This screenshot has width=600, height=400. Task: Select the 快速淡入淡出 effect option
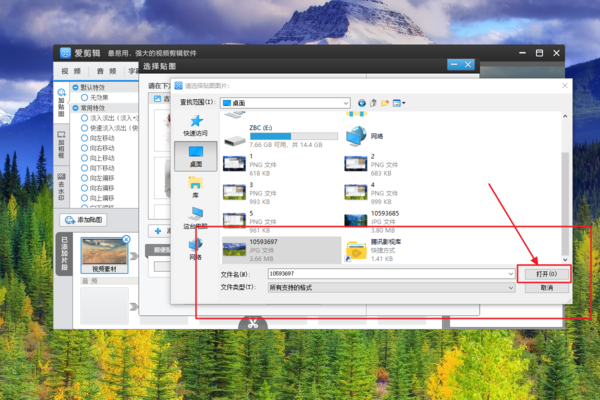pyautogui.click(x=109, y=128)
